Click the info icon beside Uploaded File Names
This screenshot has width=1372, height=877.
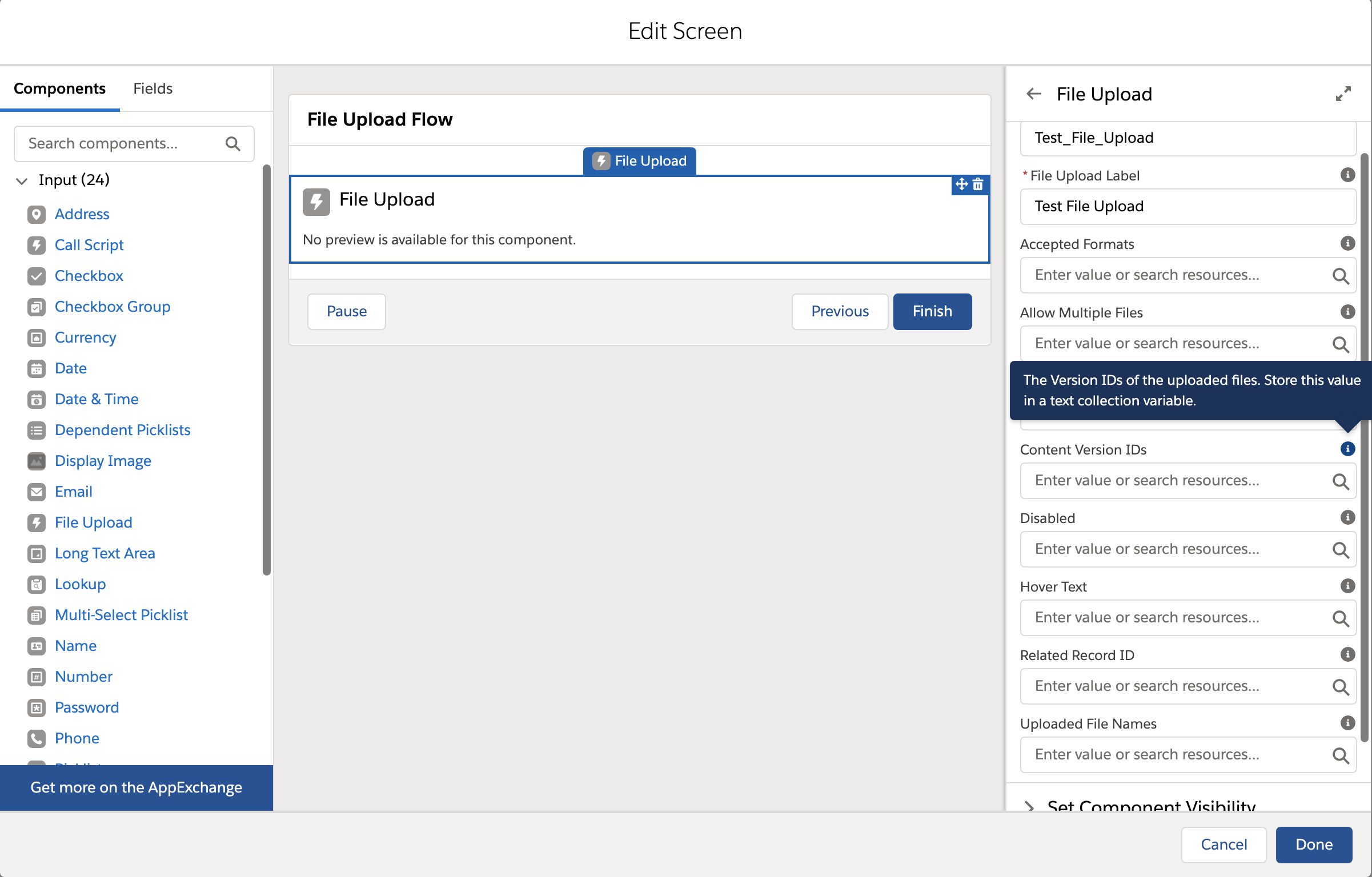(x=1347, y=723)
